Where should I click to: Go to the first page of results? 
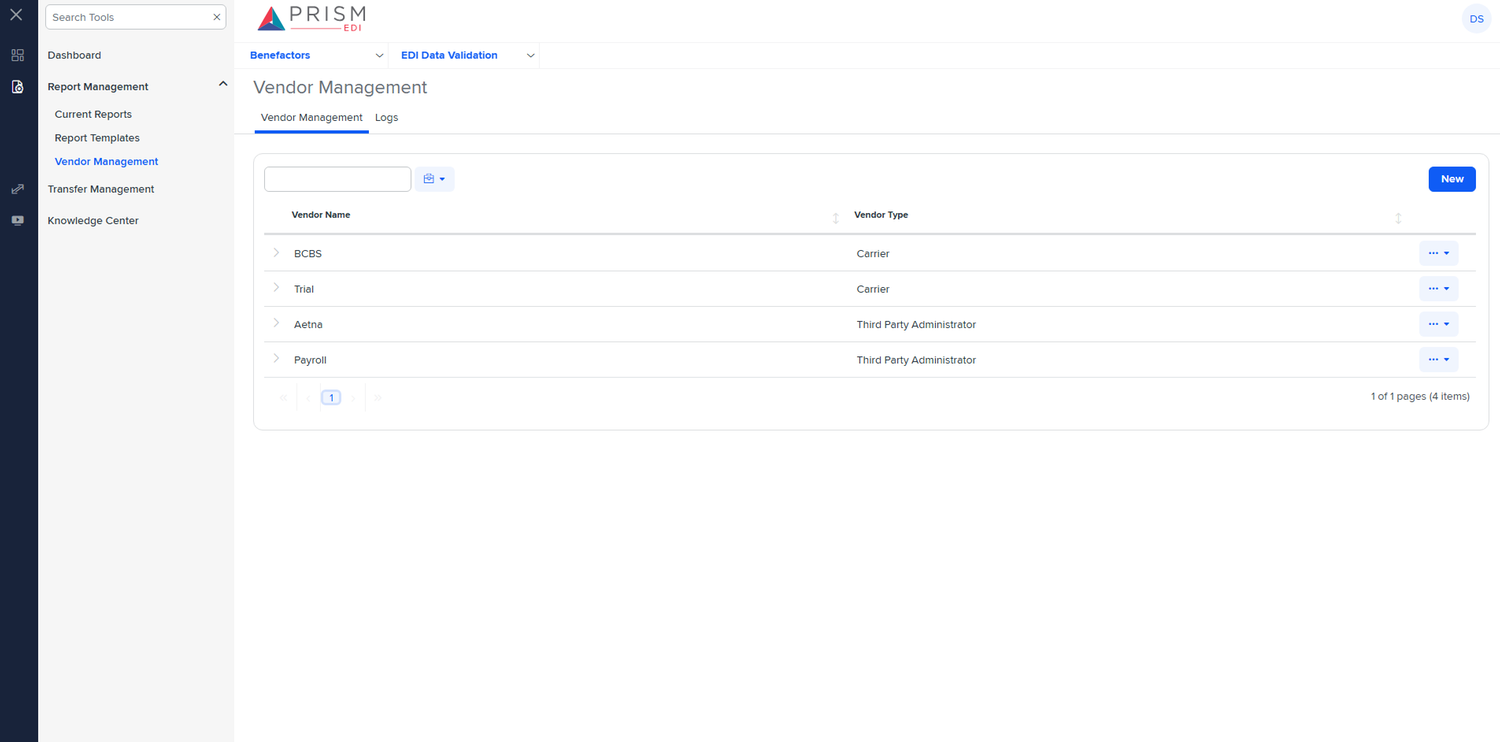283,397
